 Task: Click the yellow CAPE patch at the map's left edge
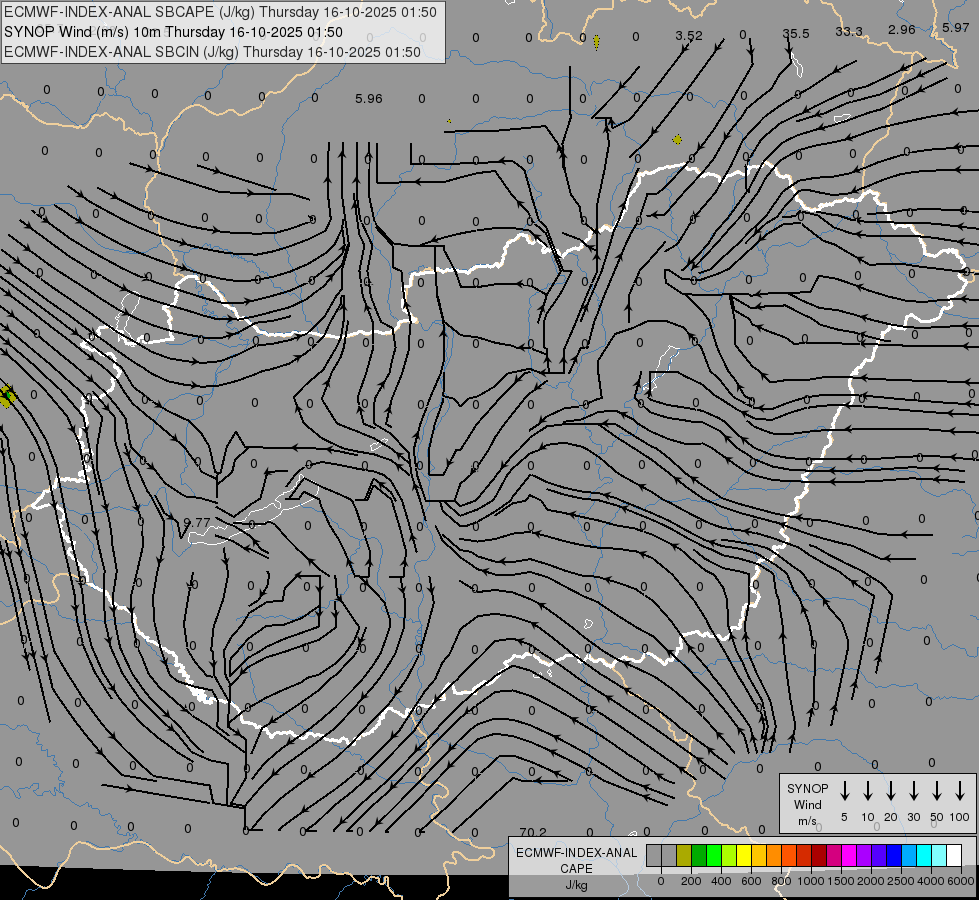tap(7, 396)
